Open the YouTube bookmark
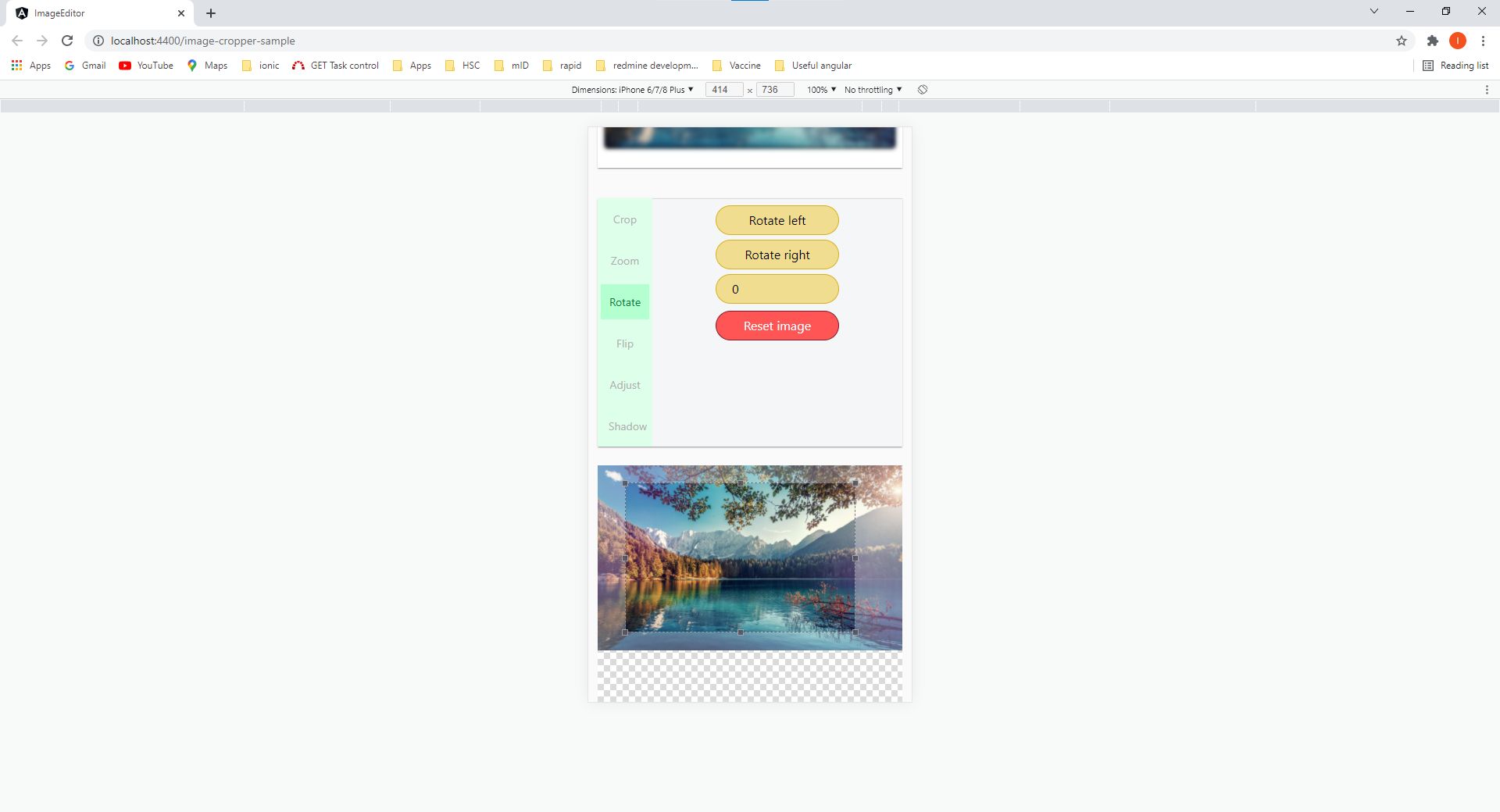 [146, 66]
